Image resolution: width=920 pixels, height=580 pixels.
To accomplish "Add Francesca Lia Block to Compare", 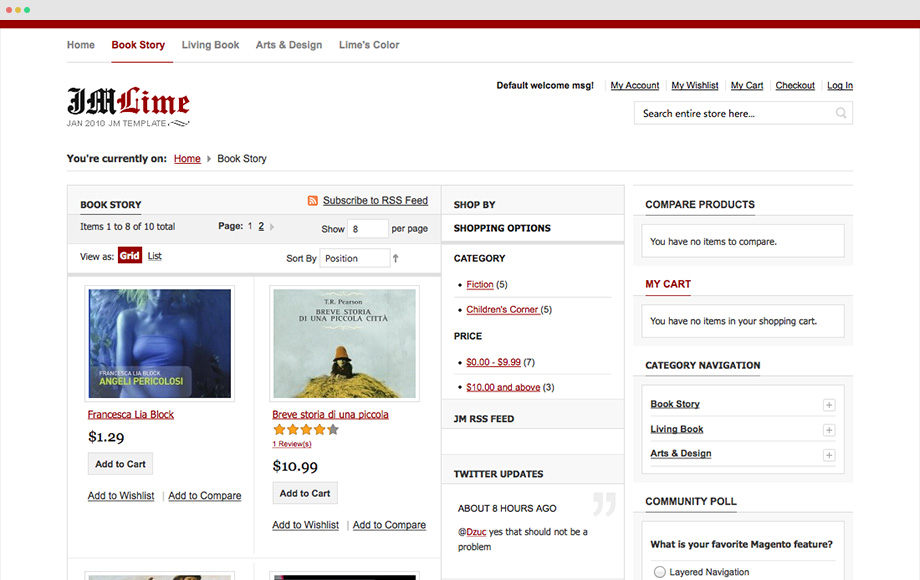I will click(x=205, y=496).
